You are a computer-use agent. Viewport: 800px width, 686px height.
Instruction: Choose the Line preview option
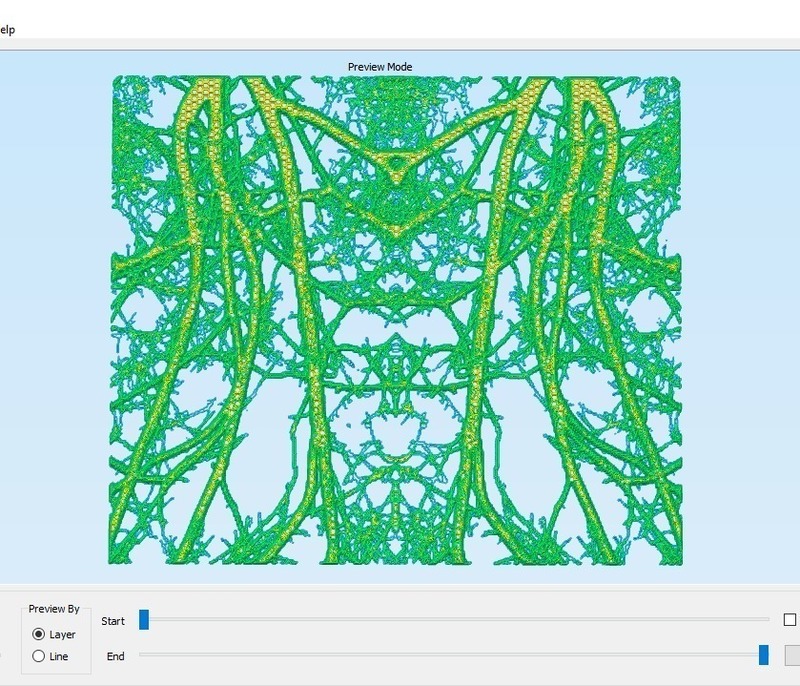coord(39,656)
